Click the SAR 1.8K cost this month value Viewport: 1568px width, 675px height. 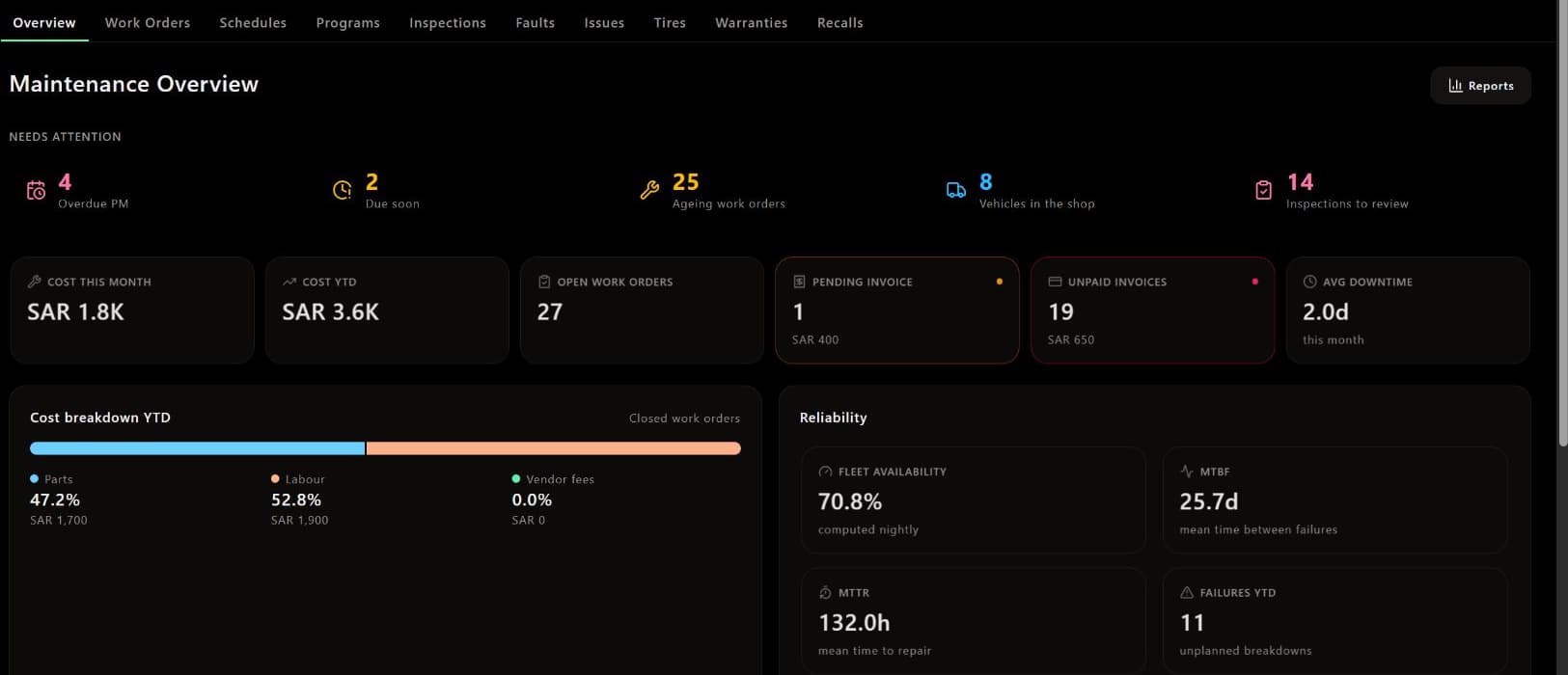[x=75, y=311]
